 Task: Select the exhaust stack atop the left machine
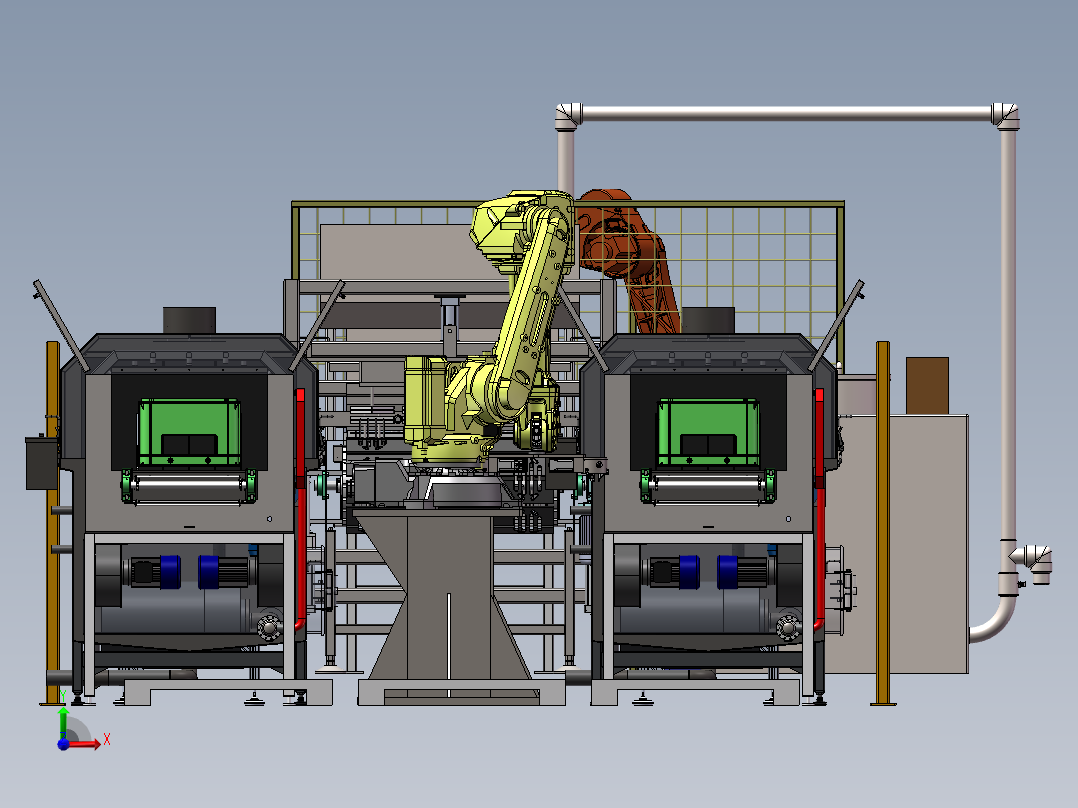(189, 320)
